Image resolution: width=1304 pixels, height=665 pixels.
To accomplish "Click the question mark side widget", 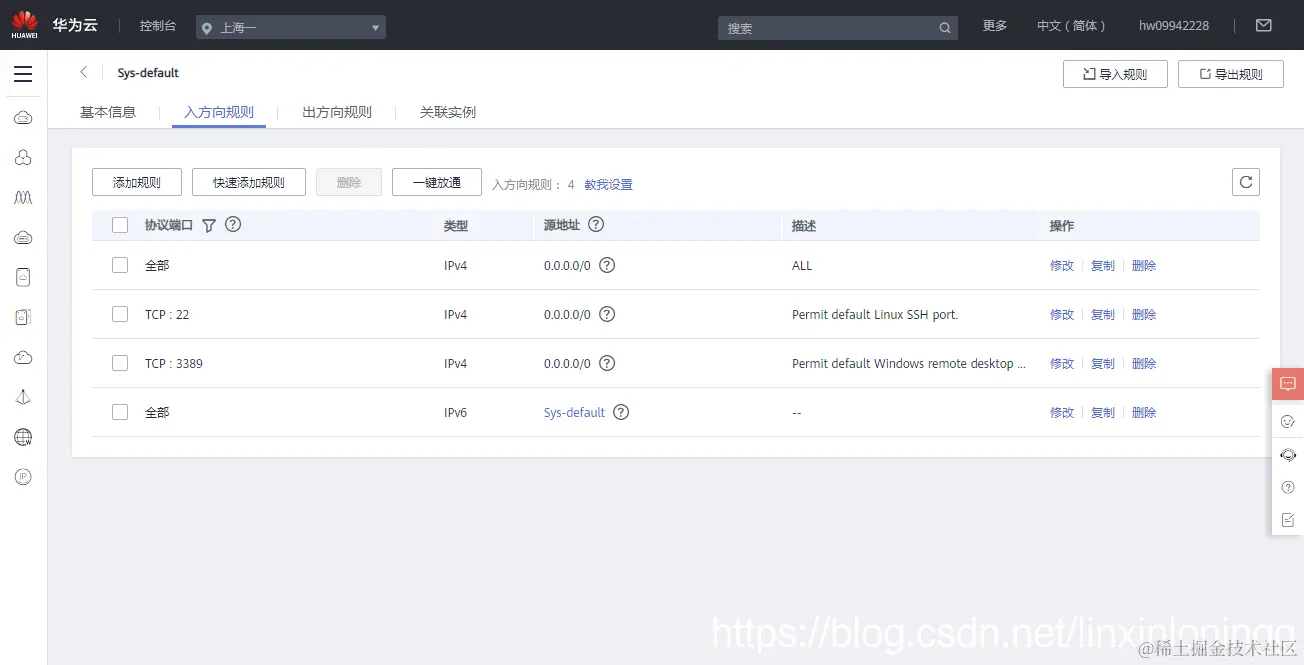I will coord(1288,487).
